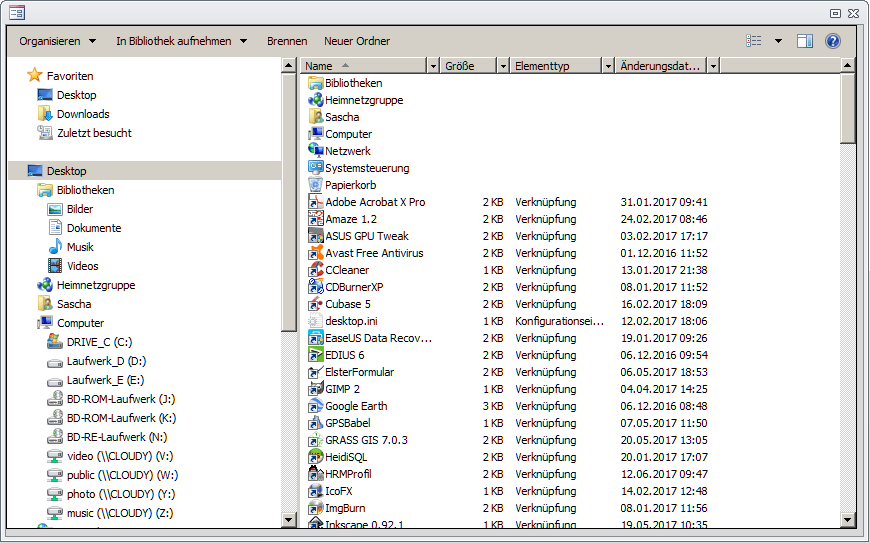Open Laufwerk_D (D:) drive
The height and width of the screenshot is (543, 870).
pos(107,361)
